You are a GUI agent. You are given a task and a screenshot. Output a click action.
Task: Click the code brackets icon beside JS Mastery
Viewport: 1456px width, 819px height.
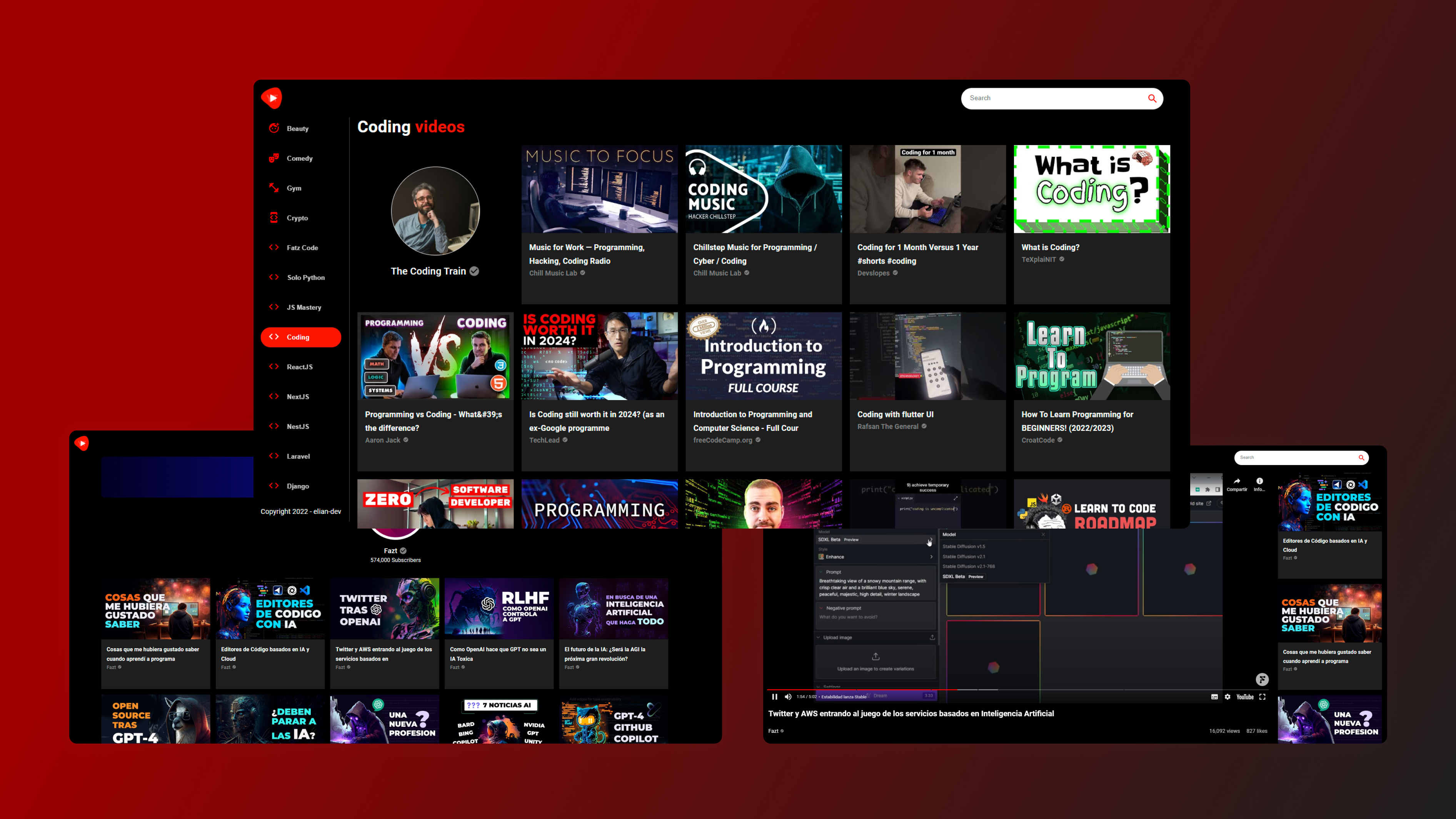(274, 307)
